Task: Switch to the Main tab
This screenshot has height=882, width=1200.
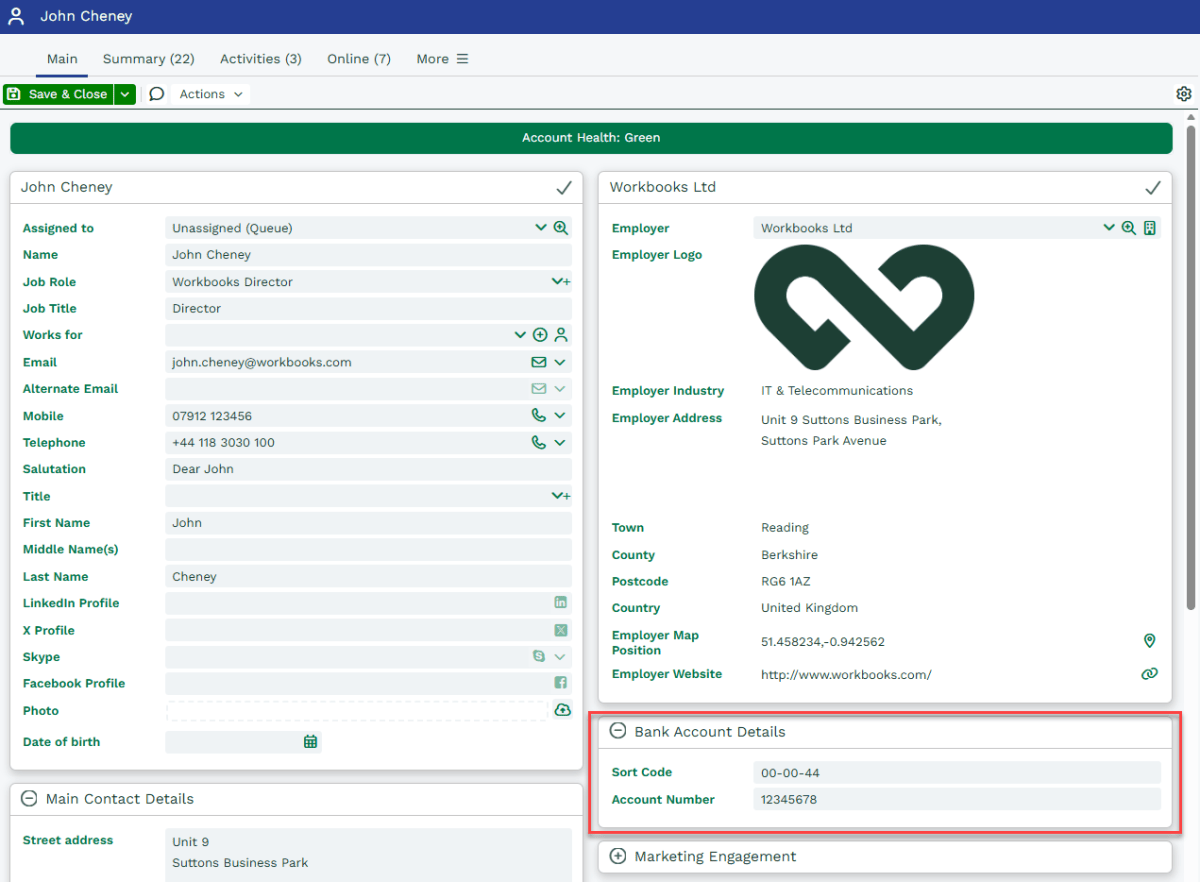Action: (x=62, y=59)
